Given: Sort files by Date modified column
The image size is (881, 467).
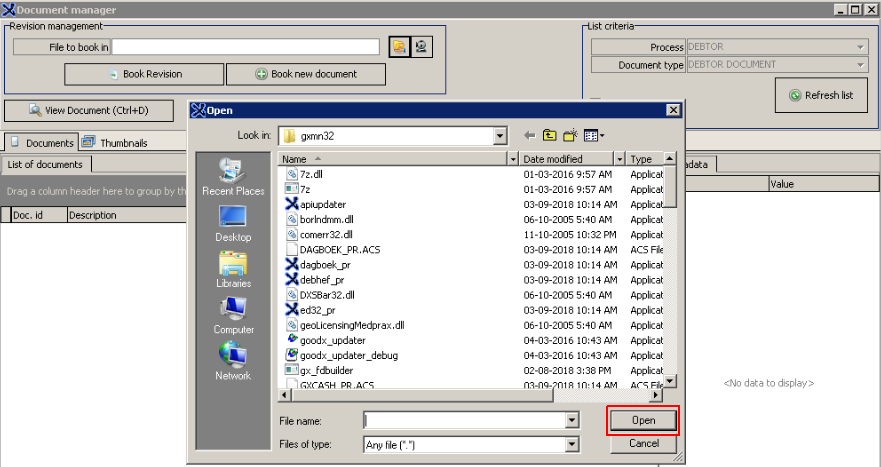Looking at the screenshot, I should 565,159.
